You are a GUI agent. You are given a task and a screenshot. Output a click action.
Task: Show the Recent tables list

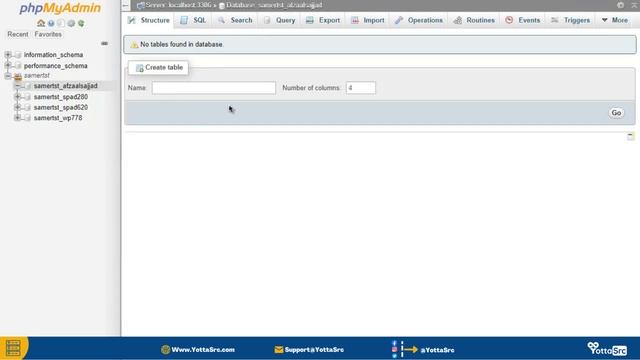(x=18, y=34)
